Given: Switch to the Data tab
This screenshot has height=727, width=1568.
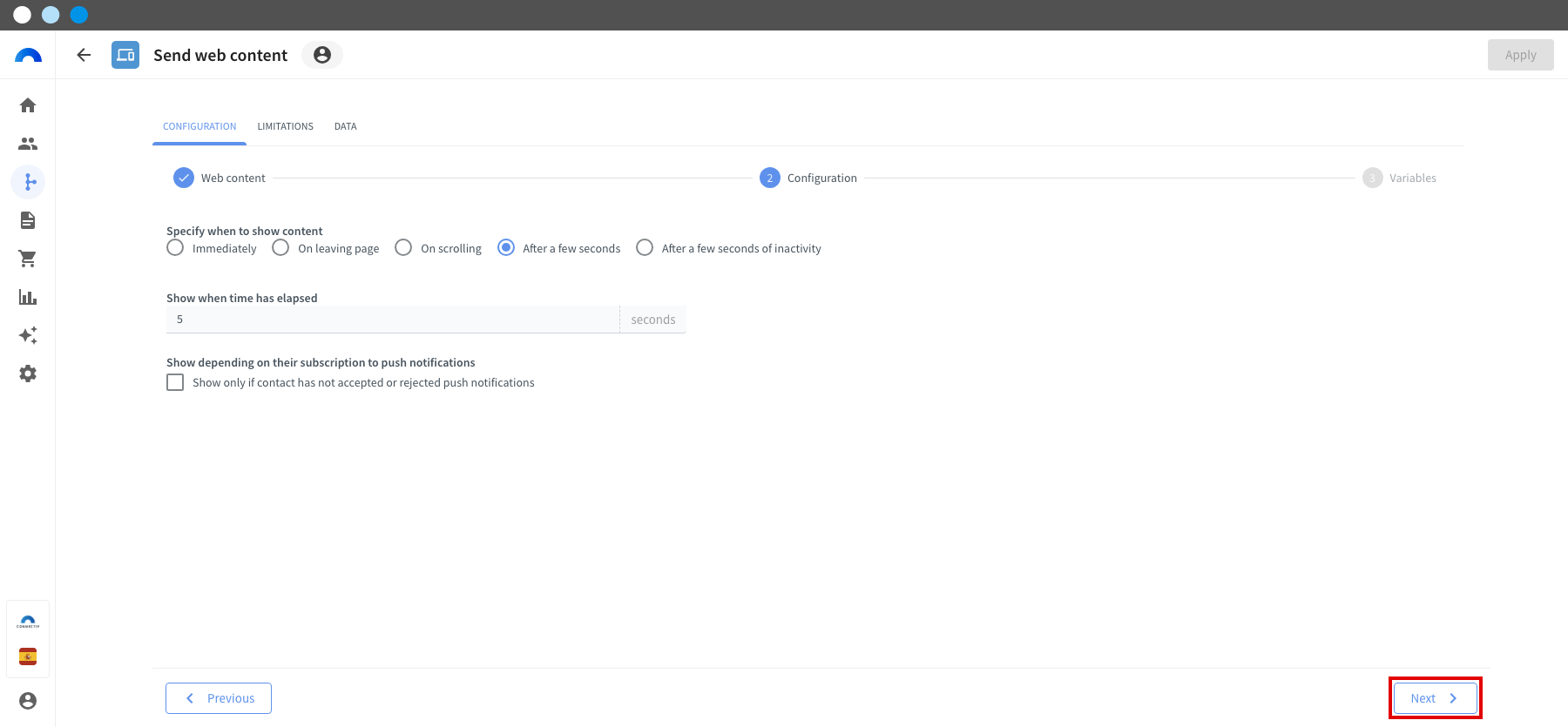Looking at the screenshot, I should [x=346, y=126].
